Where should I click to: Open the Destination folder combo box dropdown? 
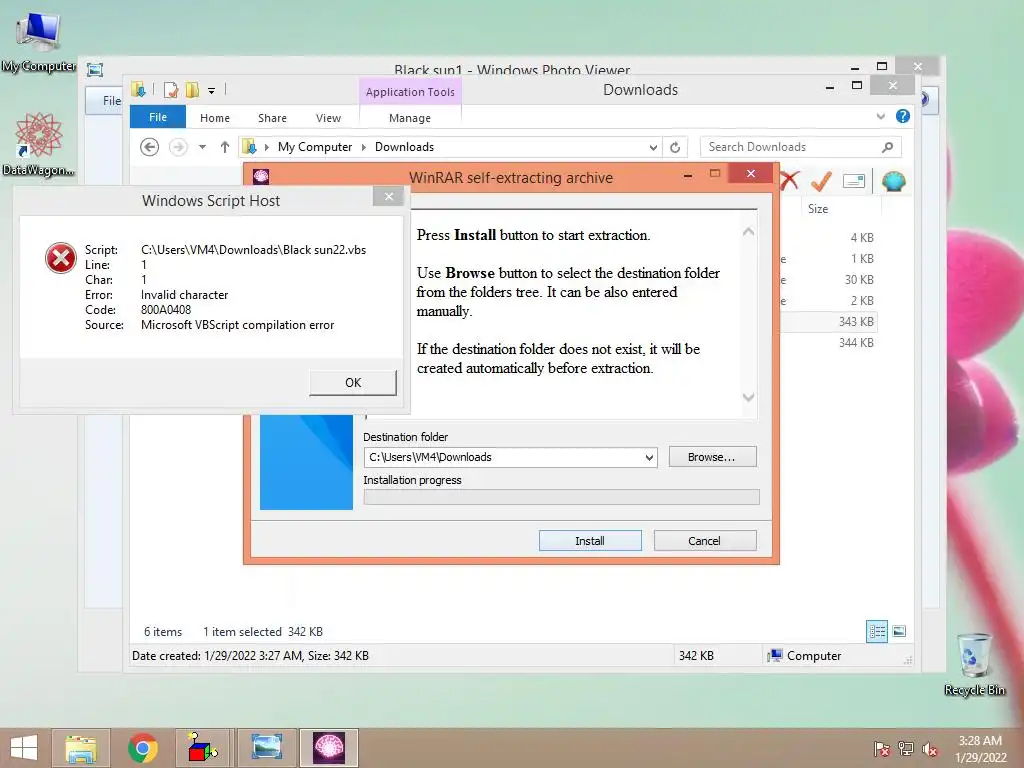pyautogui.click(x=649, y=457)
